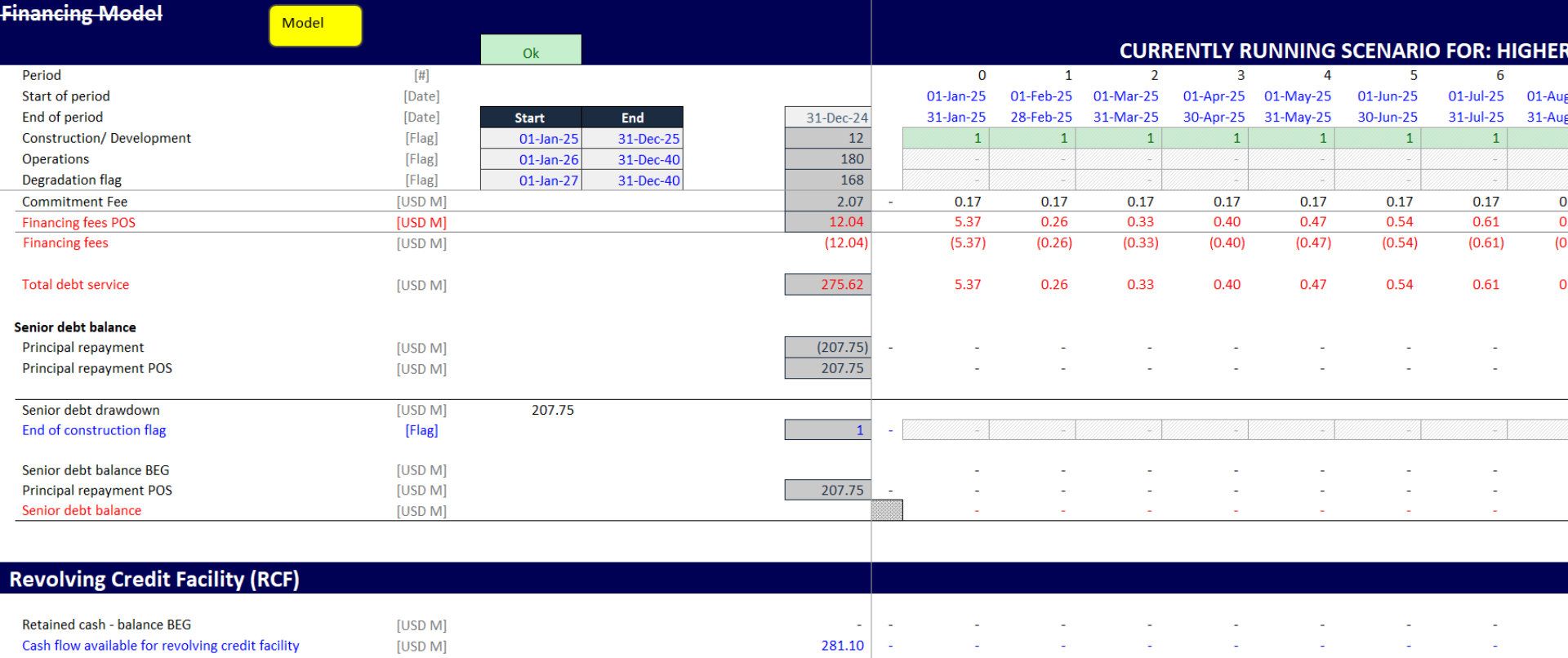This screenshot has width=1568, height=658.
Task: Click the Degradation flag start date 01-Jan-27
Action: [x=531, y=180]
